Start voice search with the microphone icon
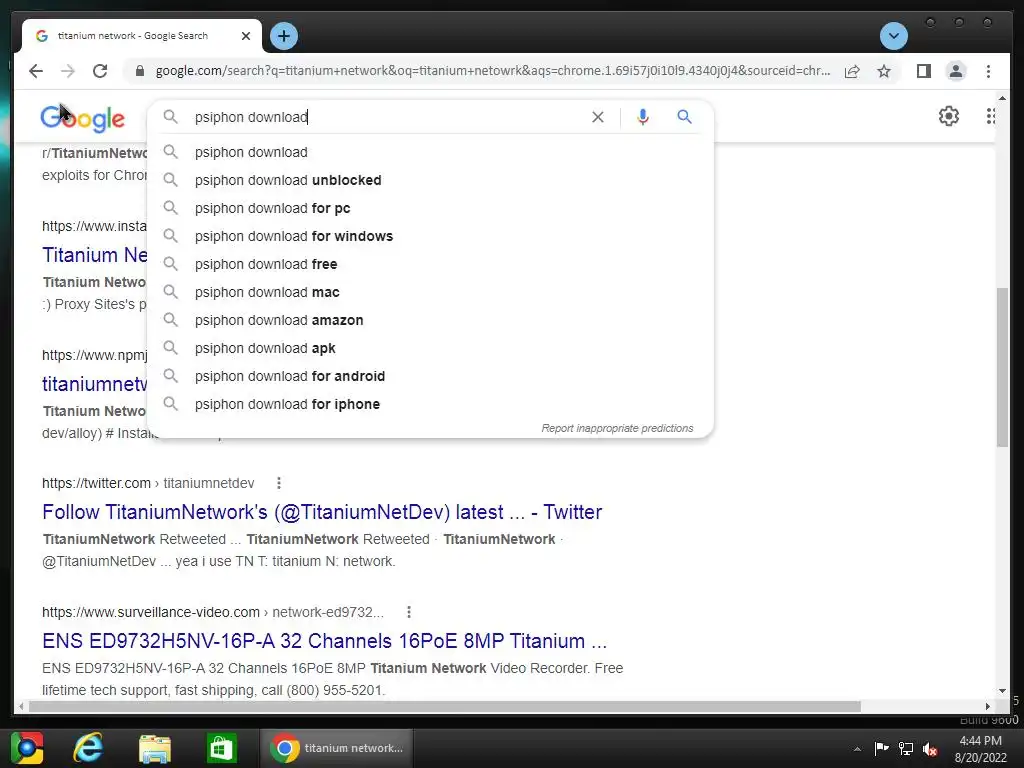1024x768 pixels. click(643, 117)
